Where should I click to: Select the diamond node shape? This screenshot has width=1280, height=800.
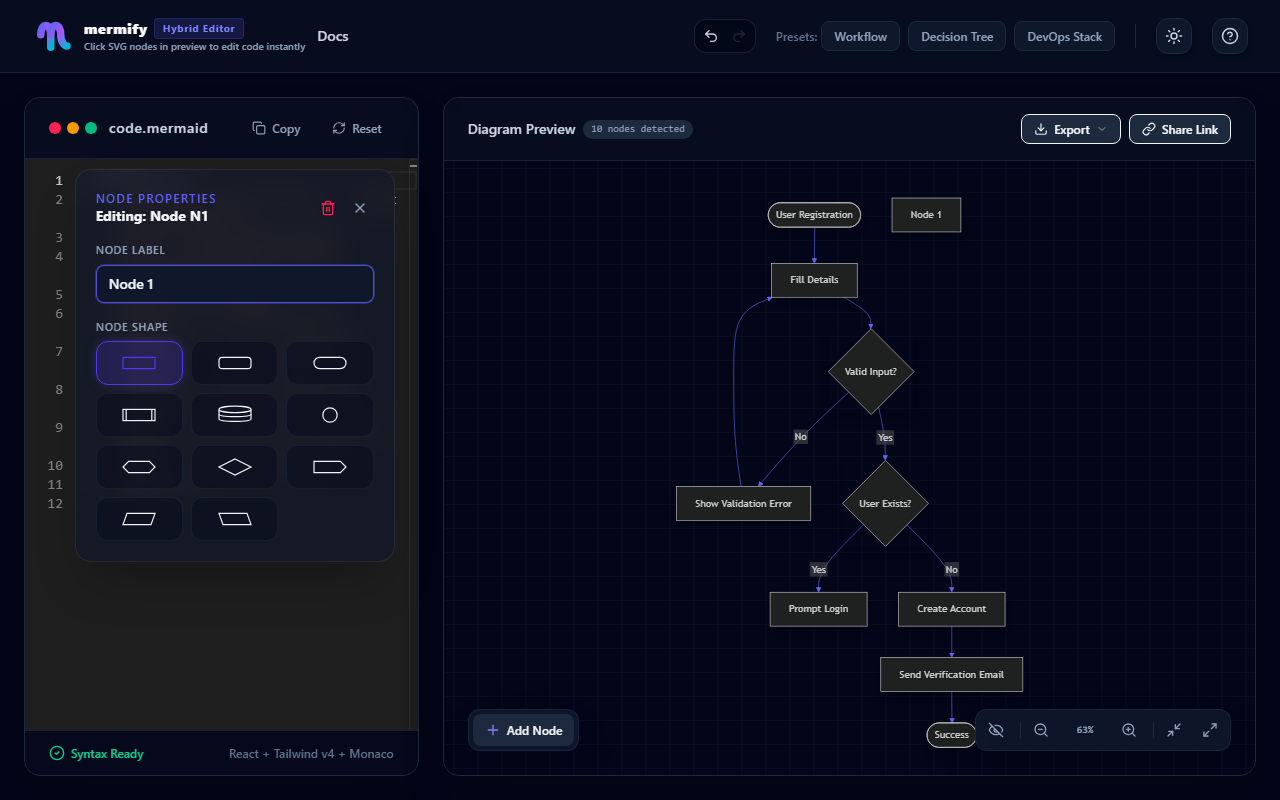[x=235, y=467]
